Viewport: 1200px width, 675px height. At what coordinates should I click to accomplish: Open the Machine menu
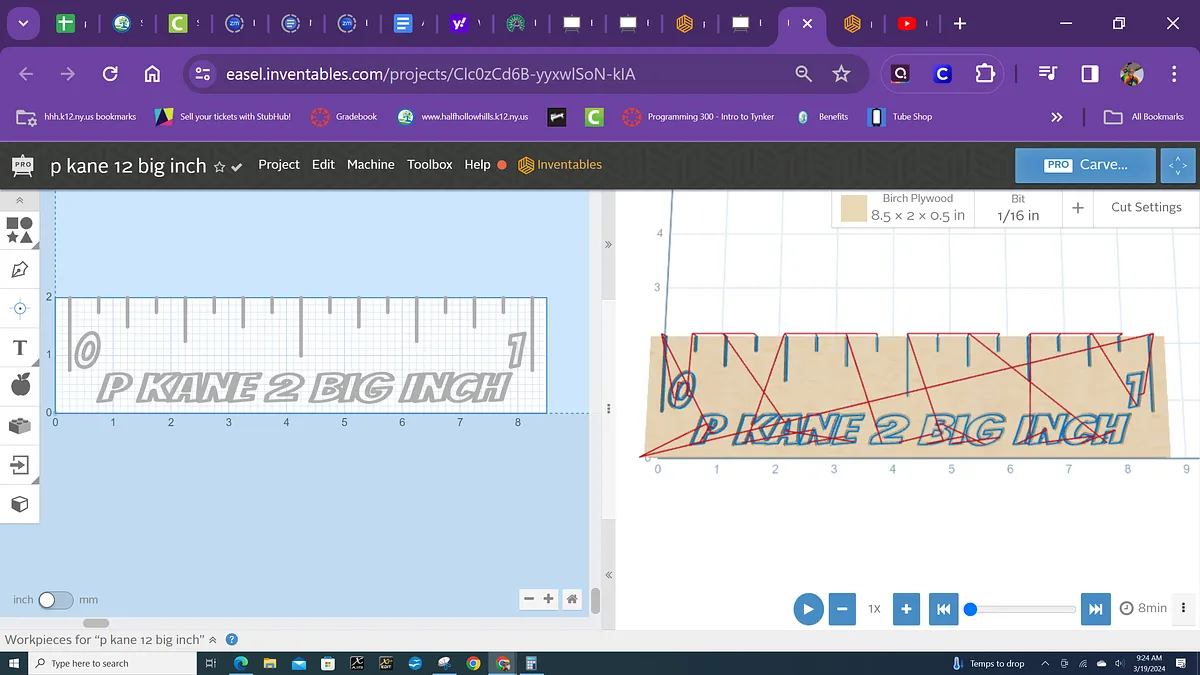(x=370, y=165)
